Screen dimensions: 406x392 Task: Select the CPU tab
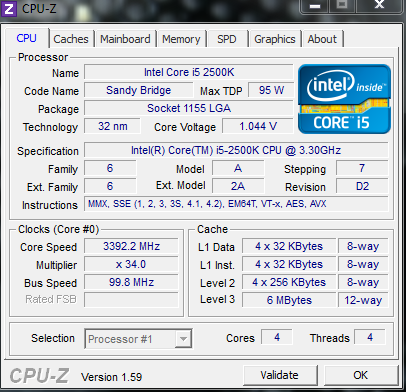(27, 38)
